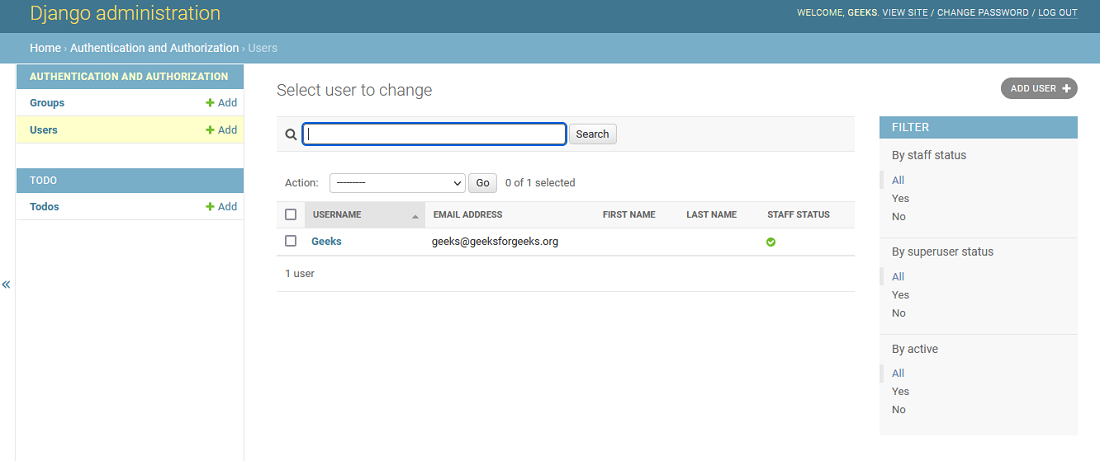Click the Username column sort arrow
Screen dimensions: 1100x461
point(415,217)
